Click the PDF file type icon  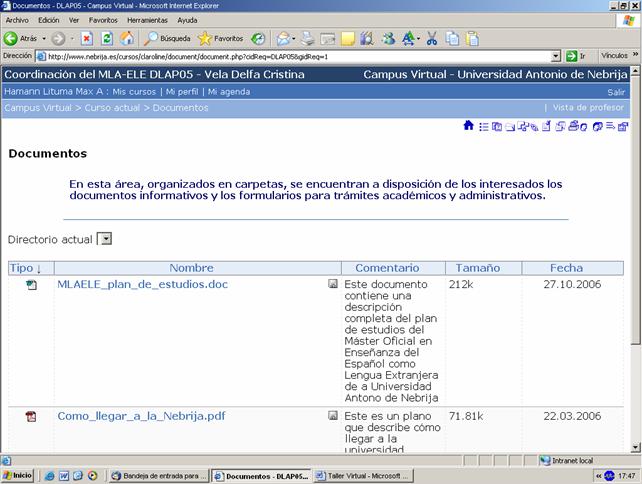coord(31,416)
